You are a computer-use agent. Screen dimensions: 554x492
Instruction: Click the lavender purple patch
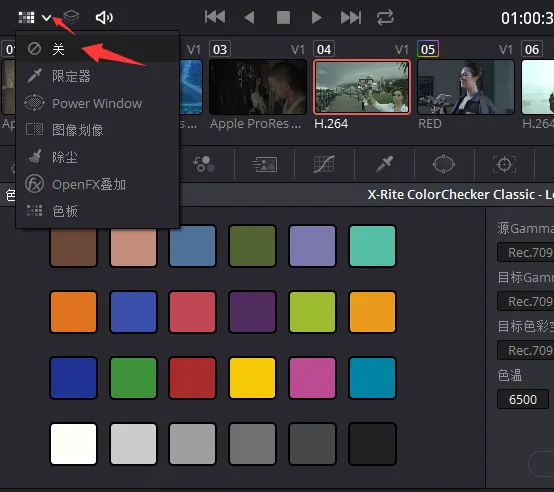(312, 246)
